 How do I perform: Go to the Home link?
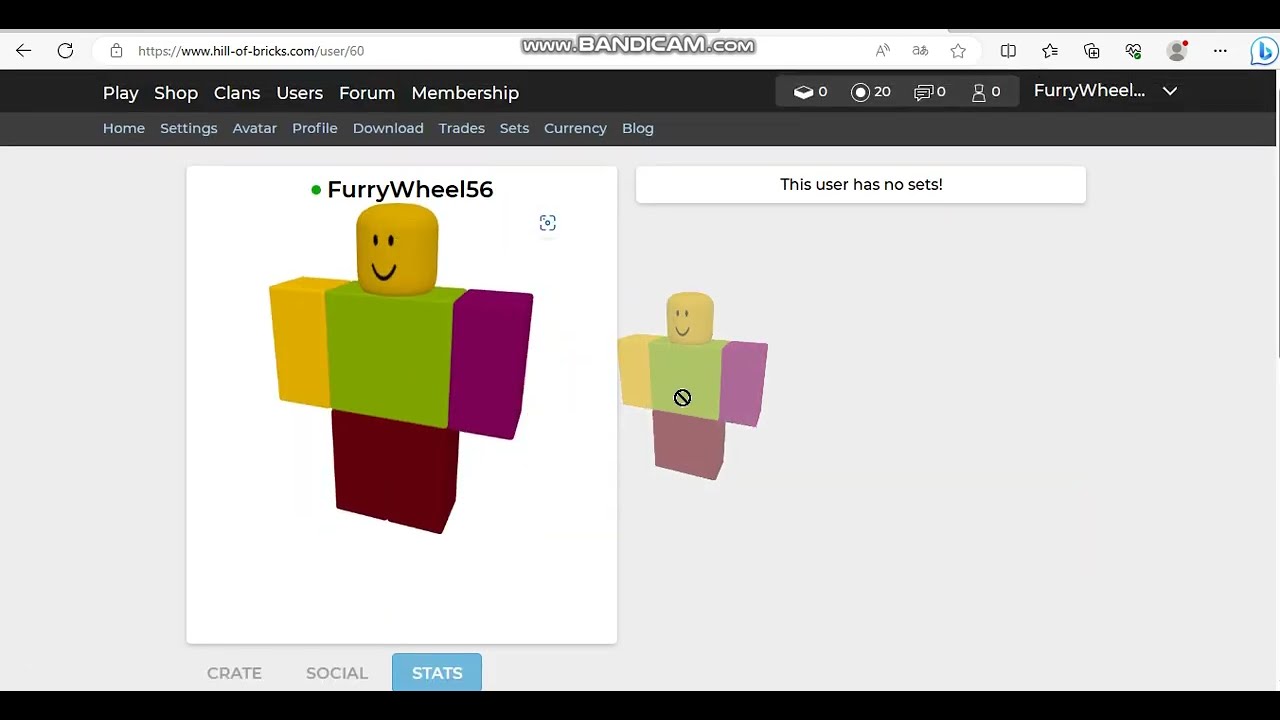(x=124, y=128)
